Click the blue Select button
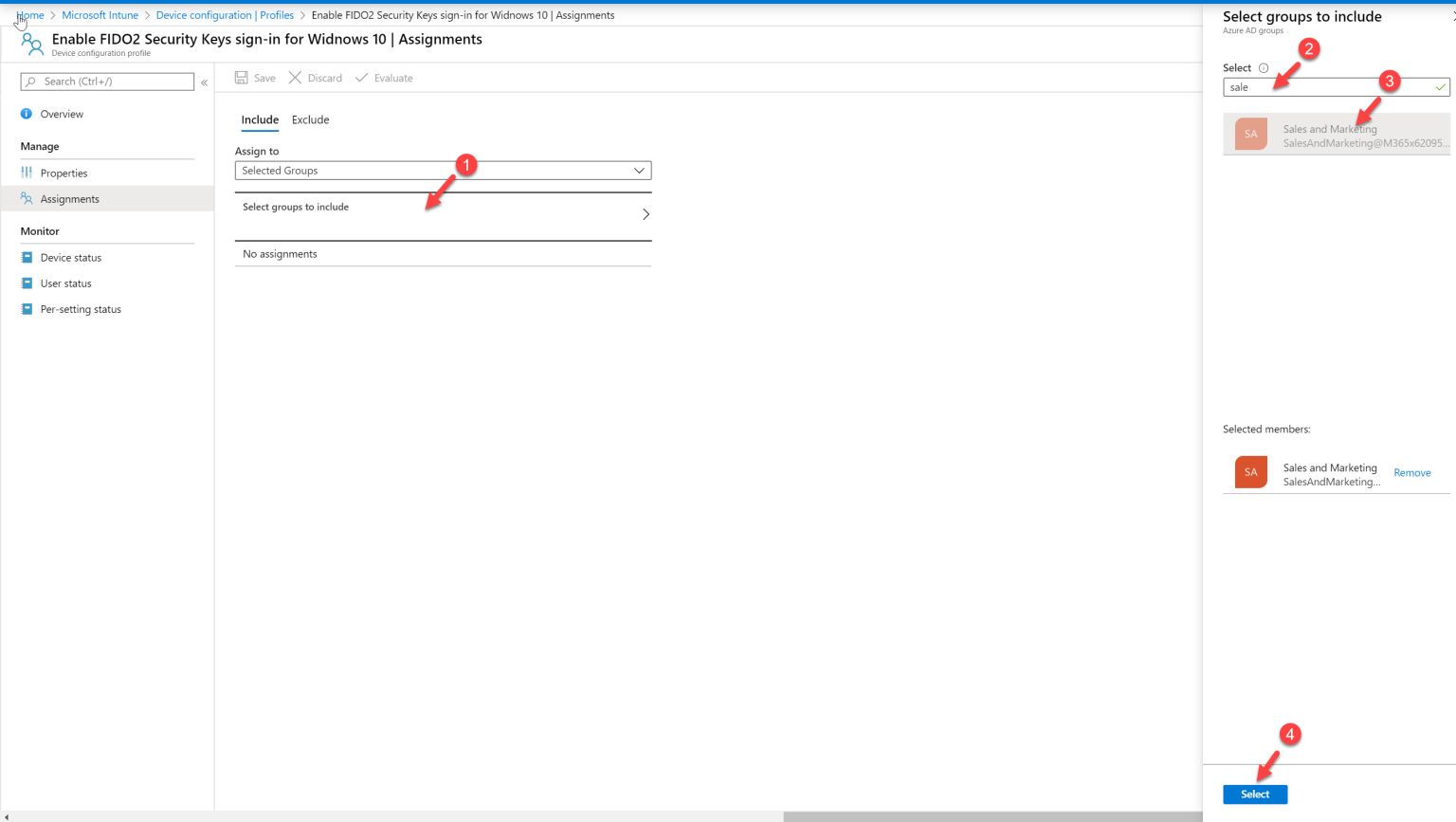Screen dimensions: 1456x822 pyautogui.click(x=1254, y=794)
